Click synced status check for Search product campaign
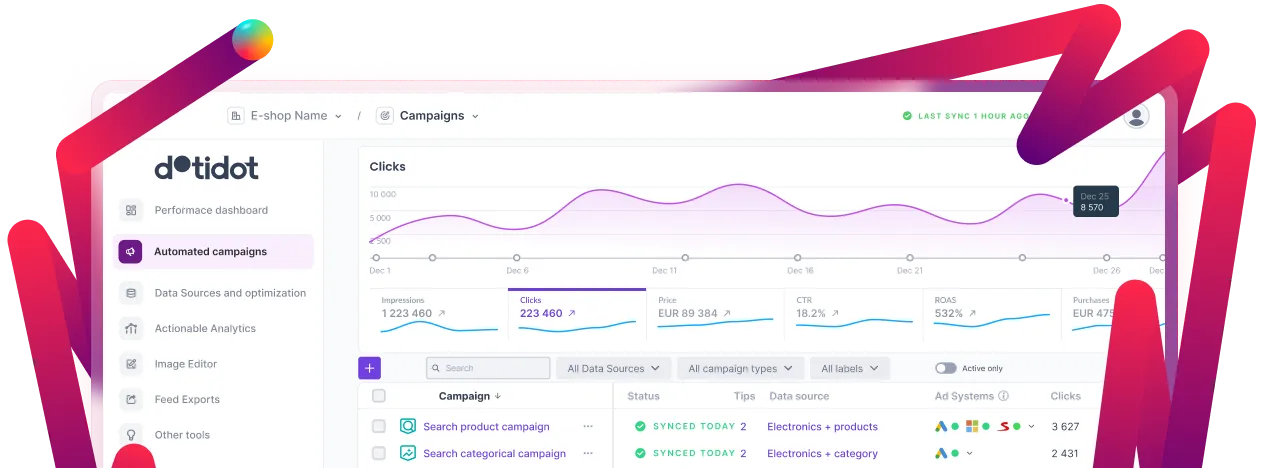Viewport: 1264px width, 468px height. click(640, 426)
